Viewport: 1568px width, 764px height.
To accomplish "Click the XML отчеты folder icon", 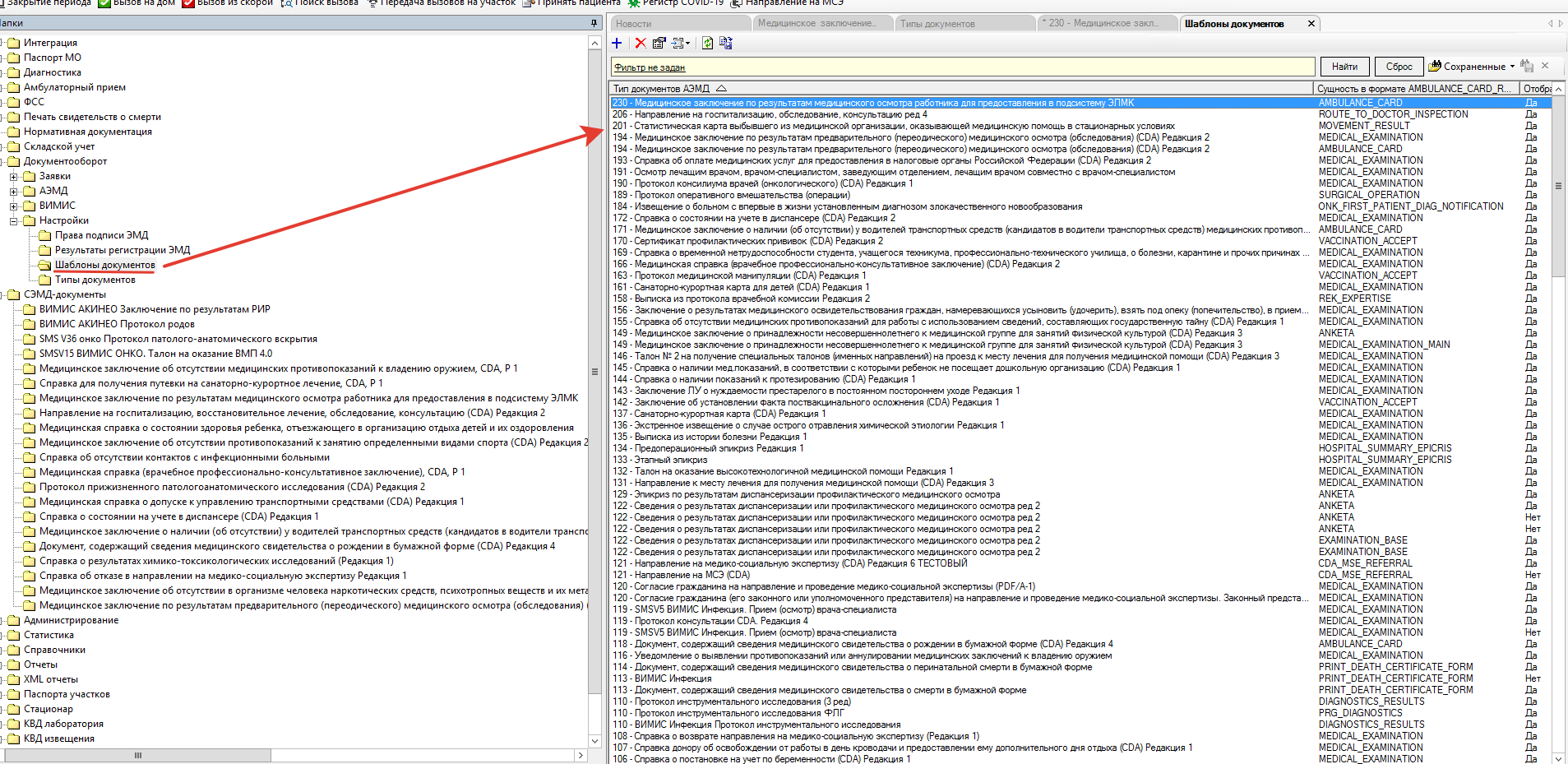I will tap(14, 679).
